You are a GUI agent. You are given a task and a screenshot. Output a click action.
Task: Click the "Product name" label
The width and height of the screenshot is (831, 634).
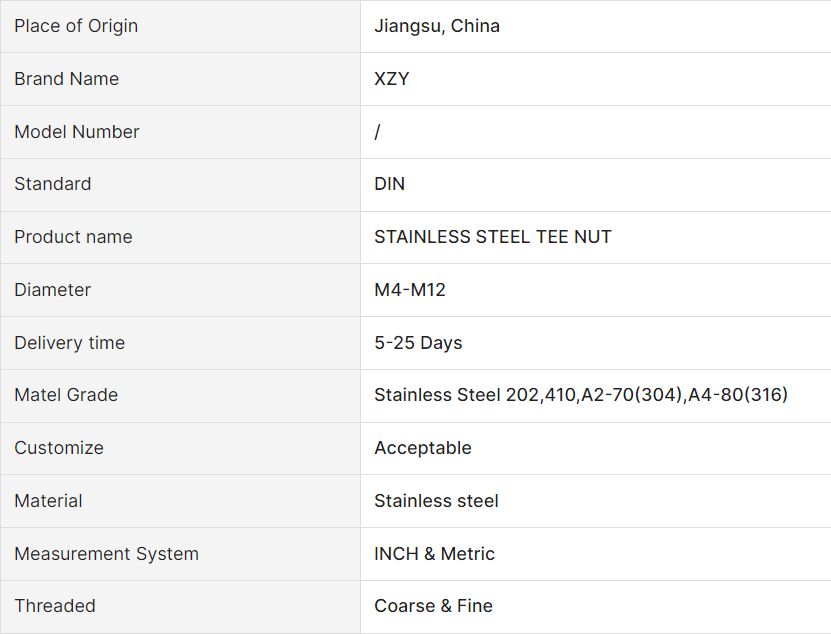point(73,237)
